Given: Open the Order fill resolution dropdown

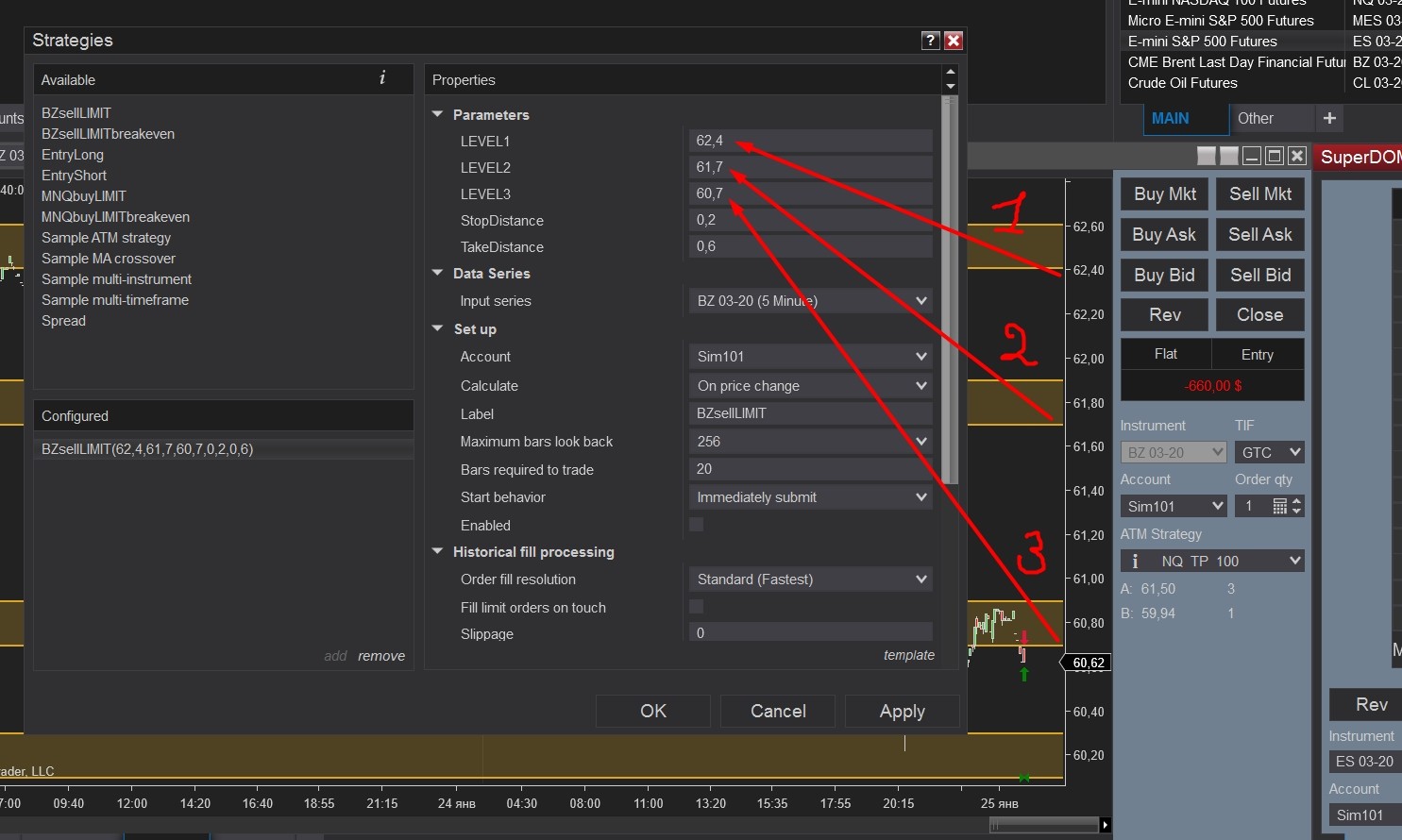Looking at the screenshot, I should [811, 580].
